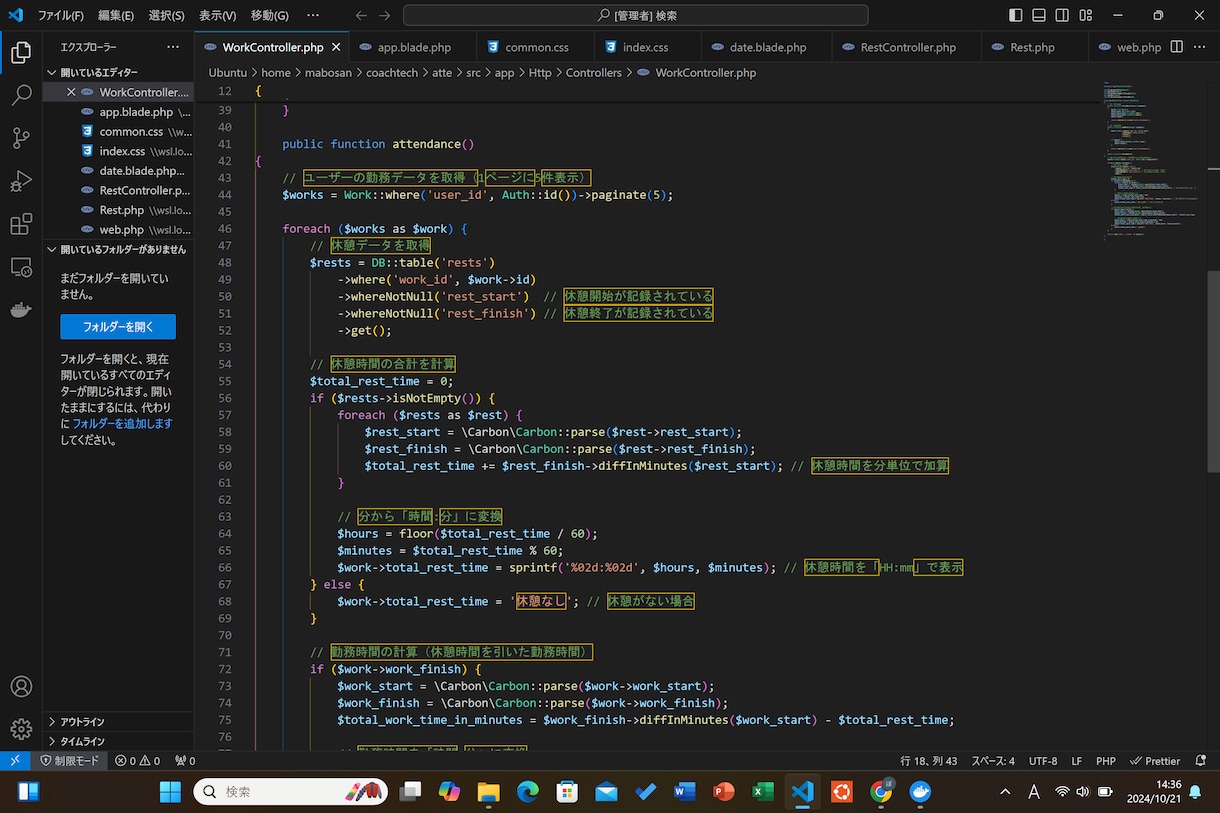Close the WorkController.php tab

tap(336, 47)
